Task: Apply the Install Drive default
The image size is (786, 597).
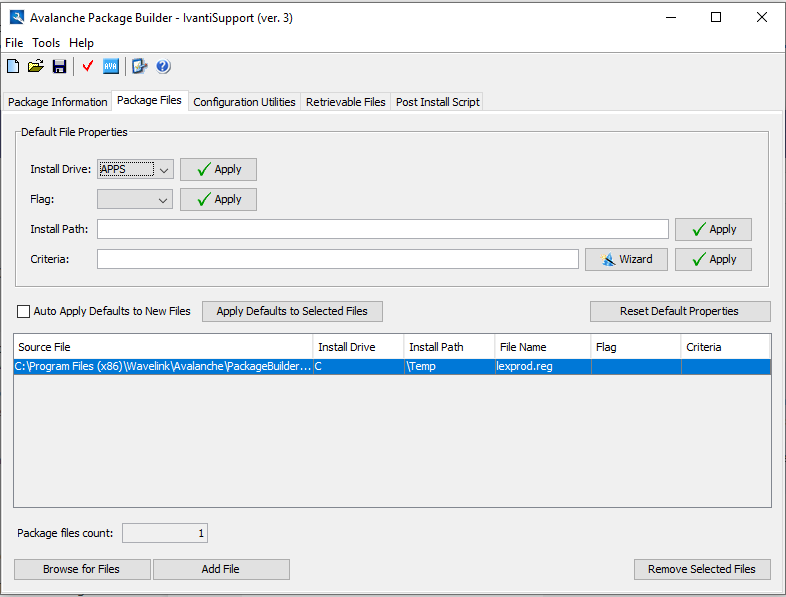Action: (219, 169)
